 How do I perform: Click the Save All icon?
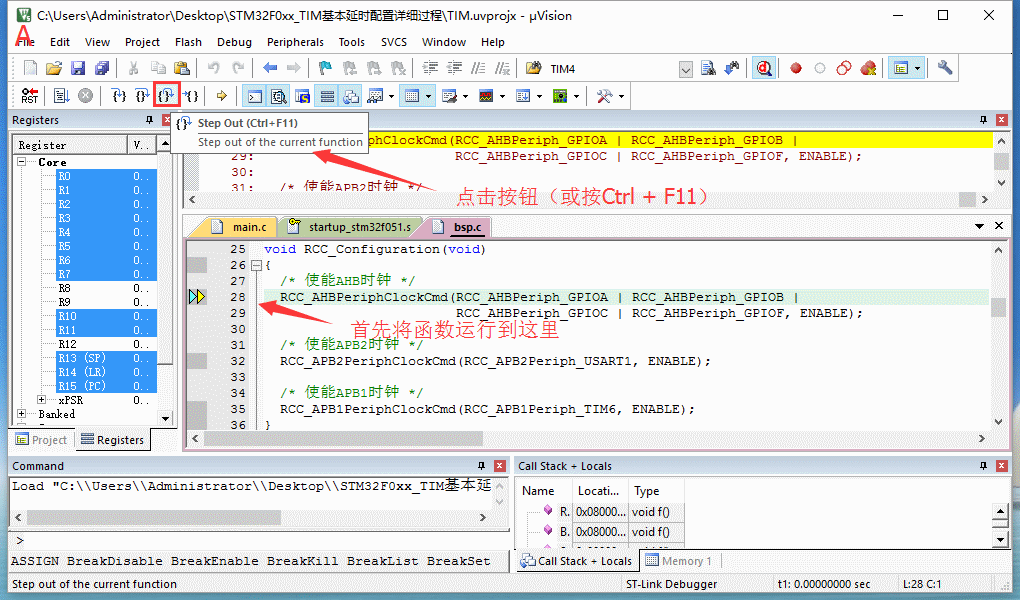coord(102,68)
